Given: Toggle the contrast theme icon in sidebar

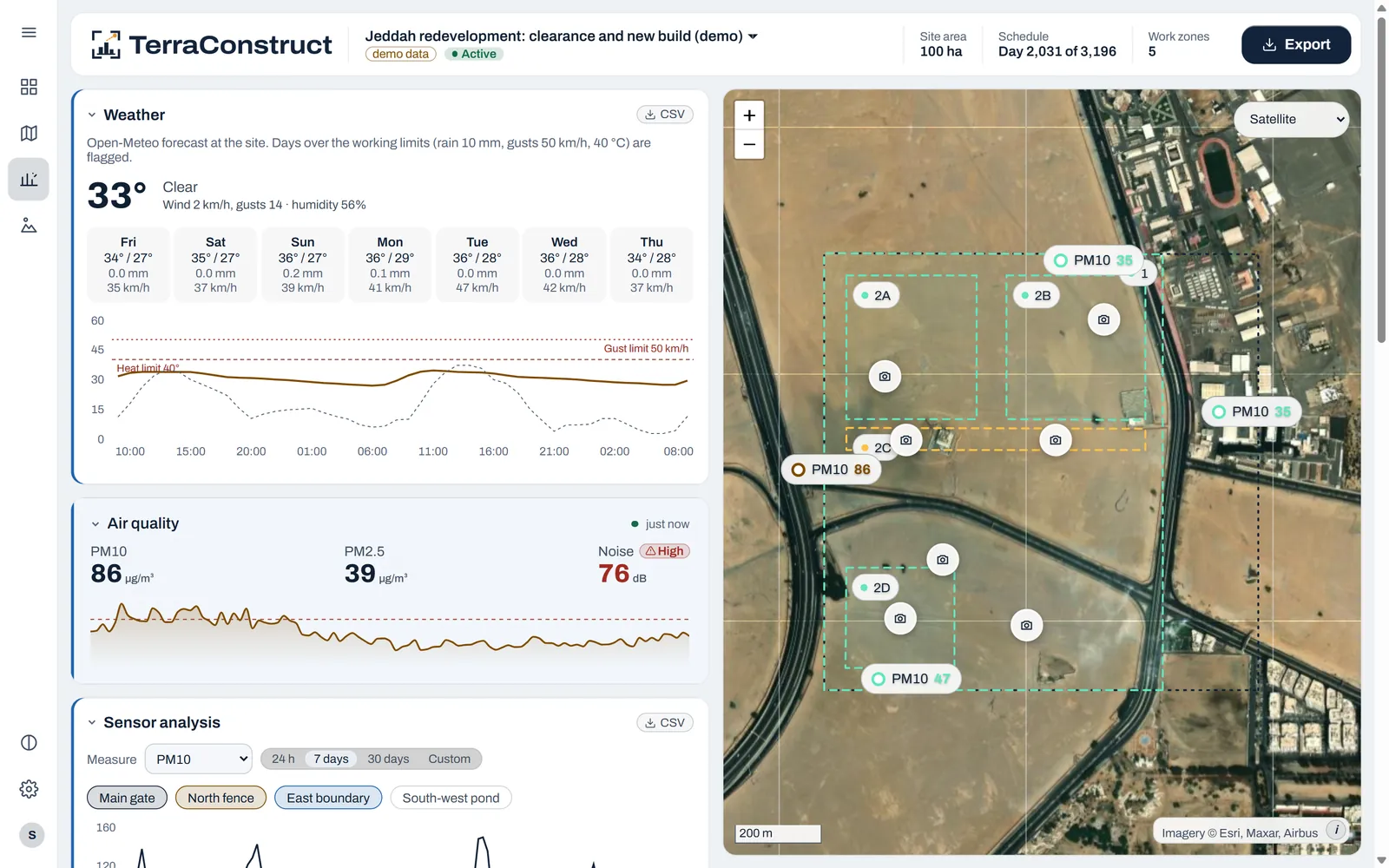Looking at the screenshot, I should point(29,743).
